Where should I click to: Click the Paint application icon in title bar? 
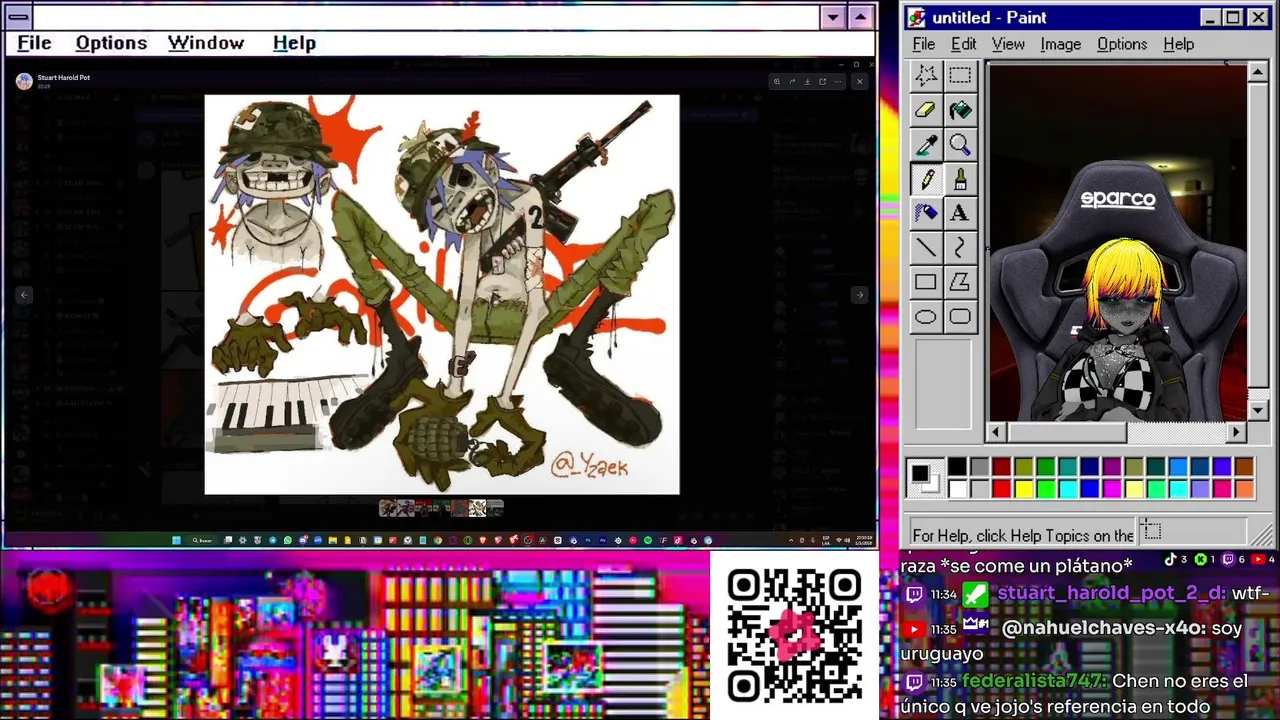pyautogui.click(x=917, y=17)
